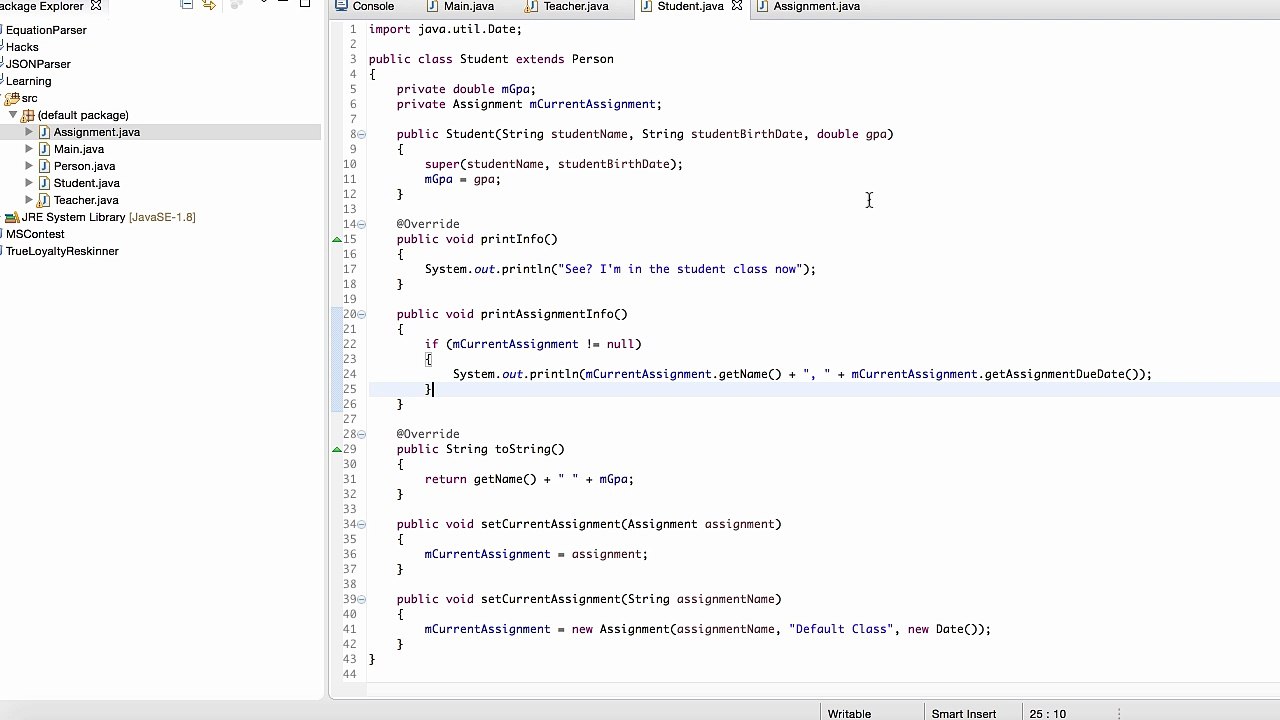The image size is (1280, 720).
Task: Fold the method starting at line 39
Action: [x=362, y=599]
